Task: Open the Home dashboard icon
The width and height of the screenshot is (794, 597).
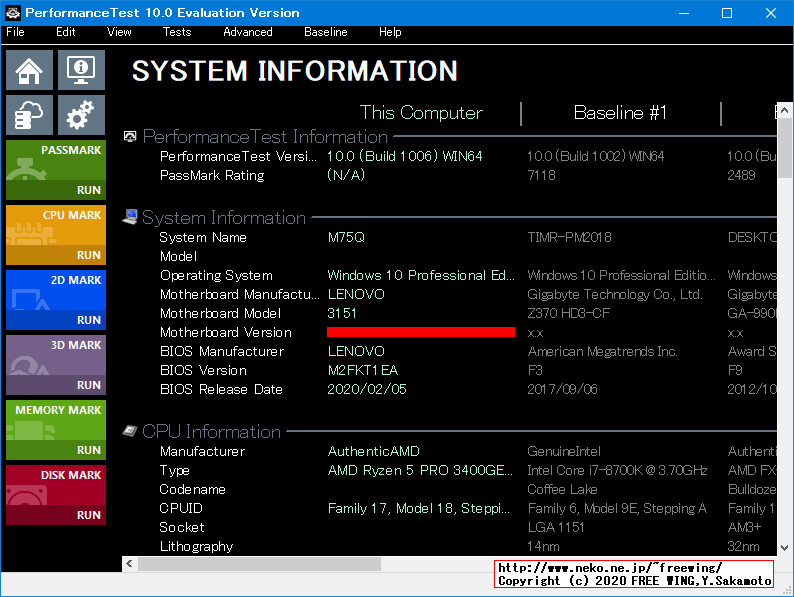Action: (x=29, y=70)
